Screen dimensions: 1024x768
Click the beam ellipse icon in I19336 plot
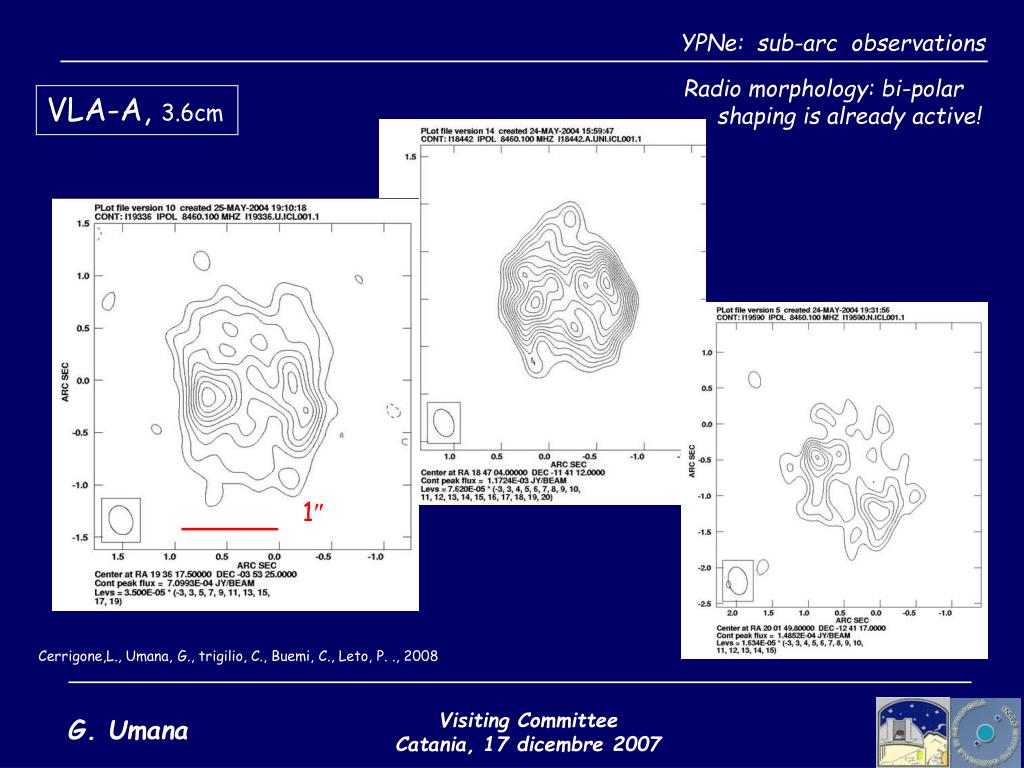121,520
